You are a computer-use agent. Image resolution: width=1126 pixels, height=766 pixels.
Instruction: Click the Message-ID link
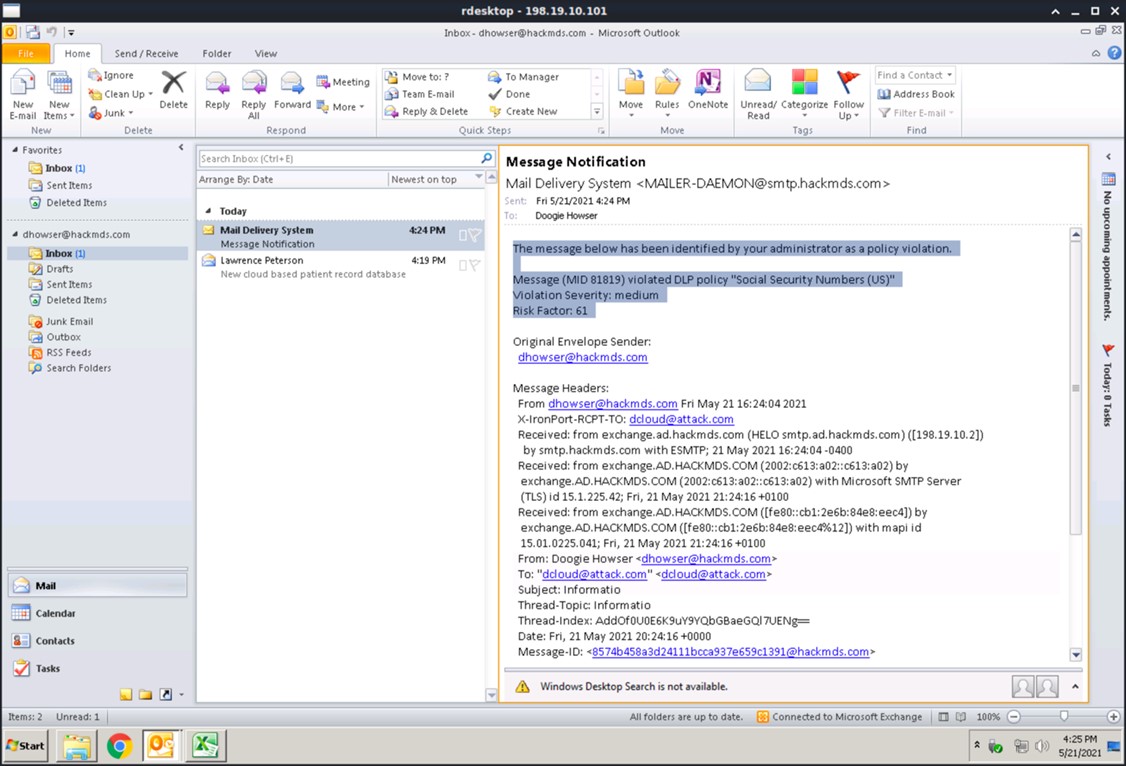pyautogui.click(x=730, y=652)
